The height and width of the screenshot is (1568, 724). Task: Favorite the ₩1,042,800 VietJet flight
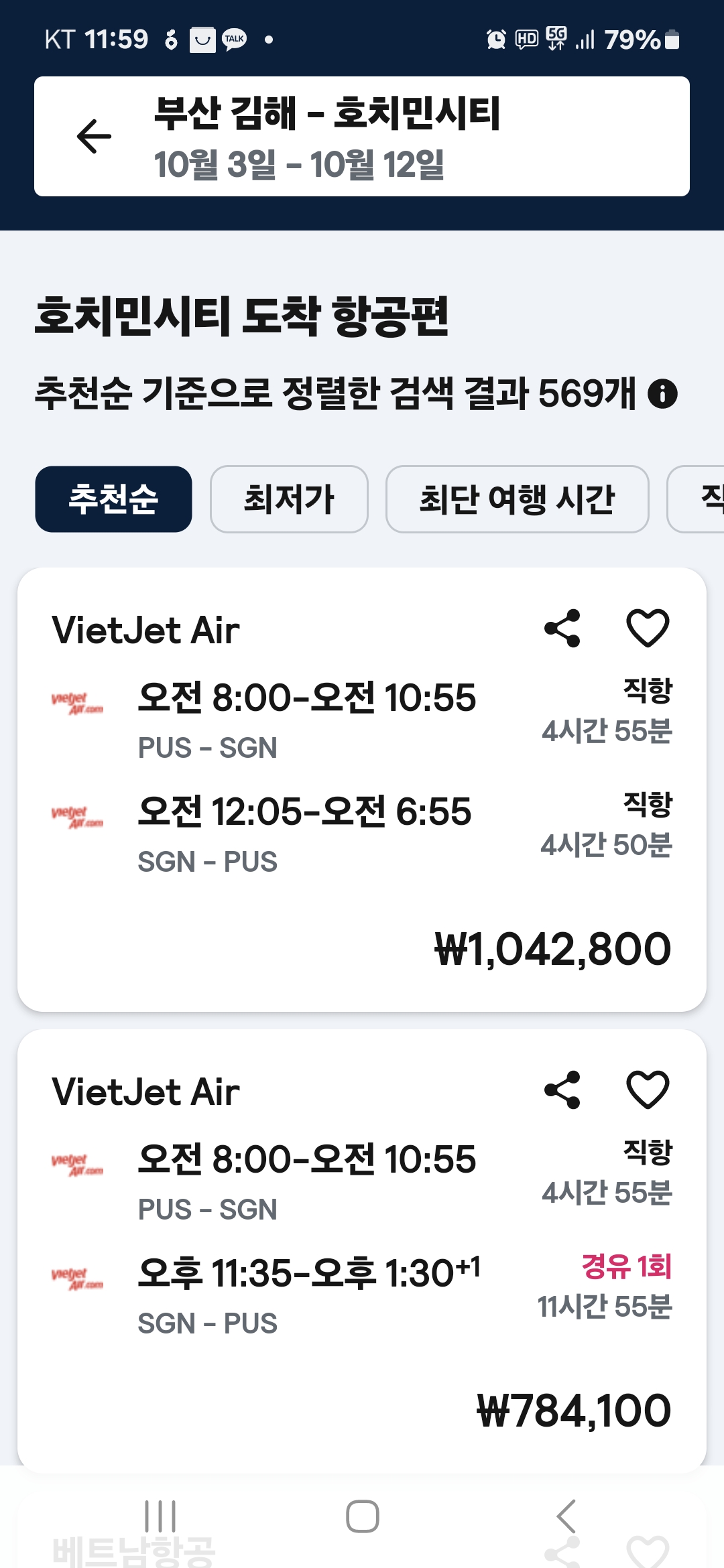tap(647, 629)
